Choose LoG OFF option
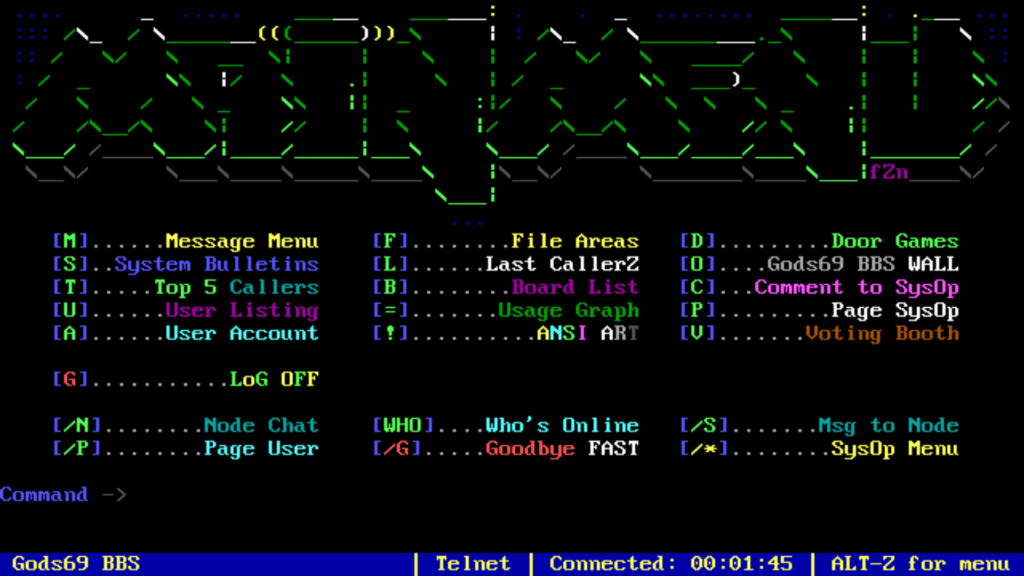 273,379
